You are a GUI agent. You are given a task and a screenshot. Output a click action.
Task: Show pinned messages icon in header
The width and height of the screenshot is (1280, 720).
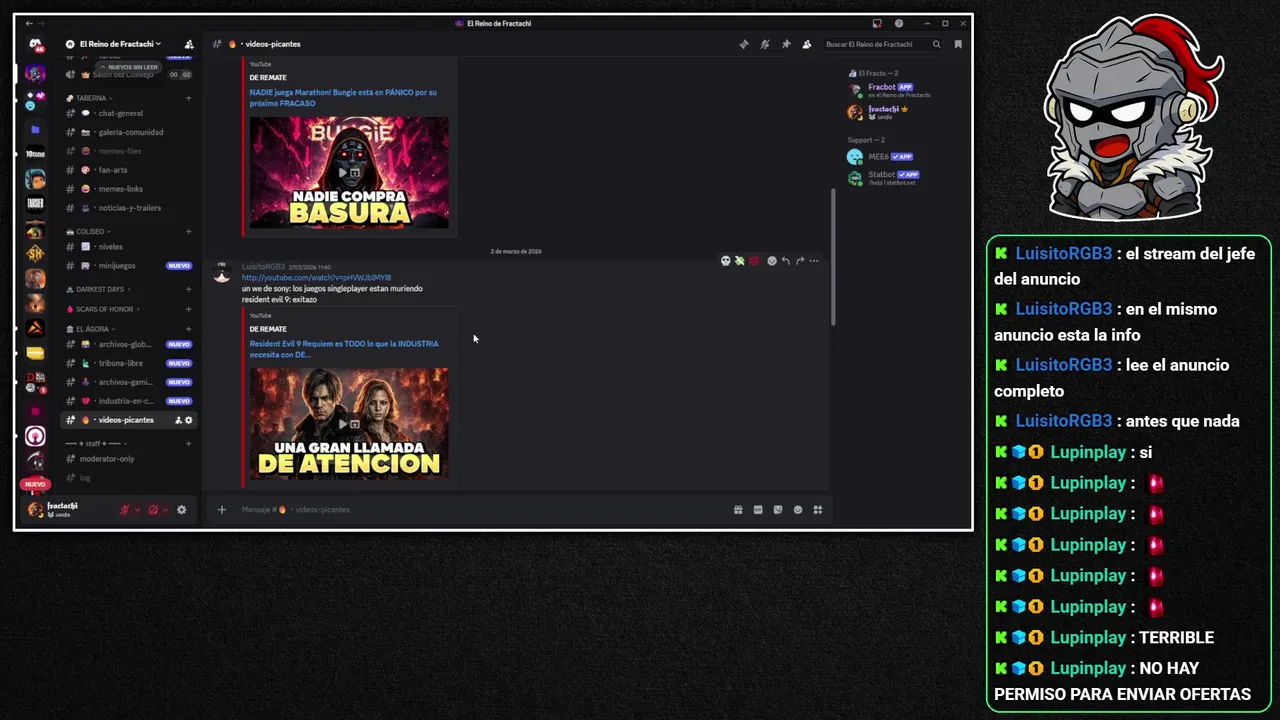[x=786, y=44]
